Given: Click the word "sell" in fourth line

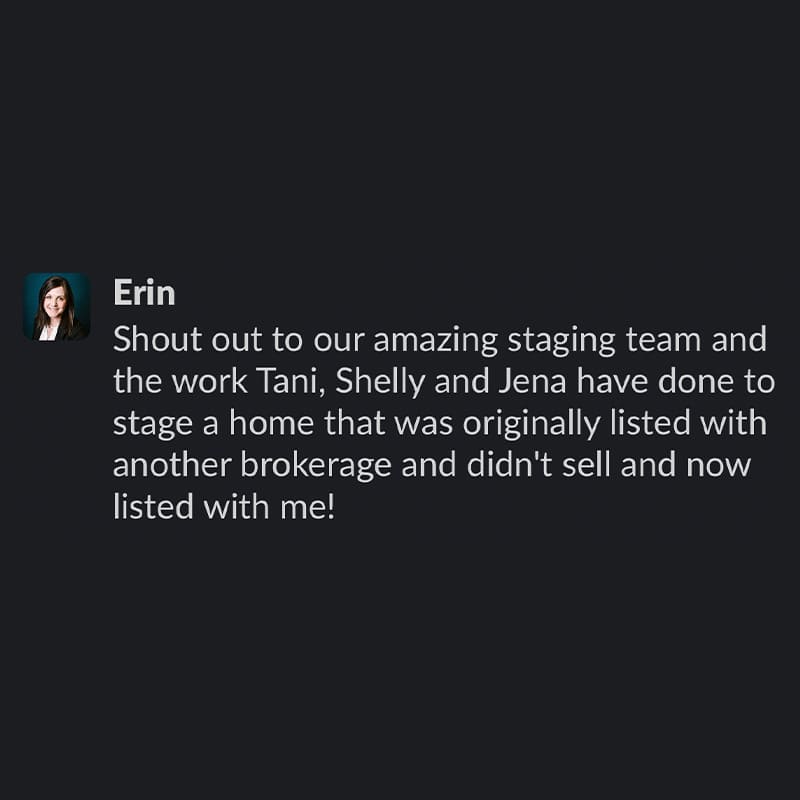Looking at the screenshot, I should coord(586,465).
